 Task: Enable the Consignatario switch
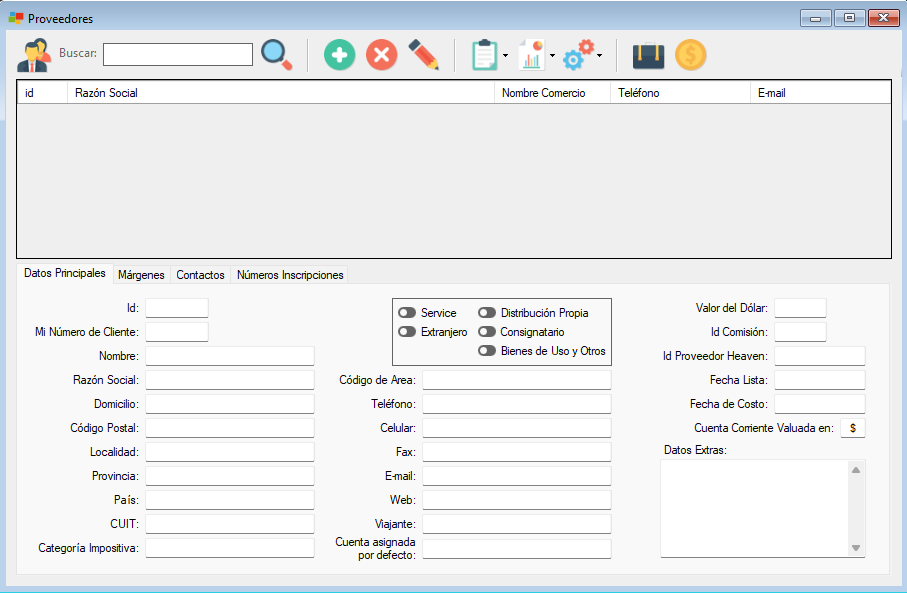coord(487,332)
